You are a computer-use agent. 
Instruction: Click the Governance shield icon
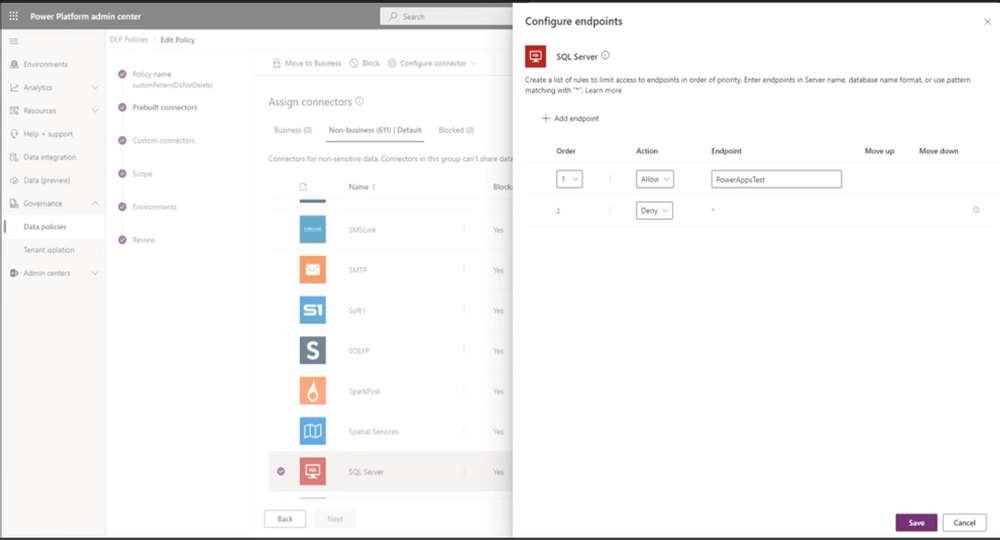coord(14,203)
